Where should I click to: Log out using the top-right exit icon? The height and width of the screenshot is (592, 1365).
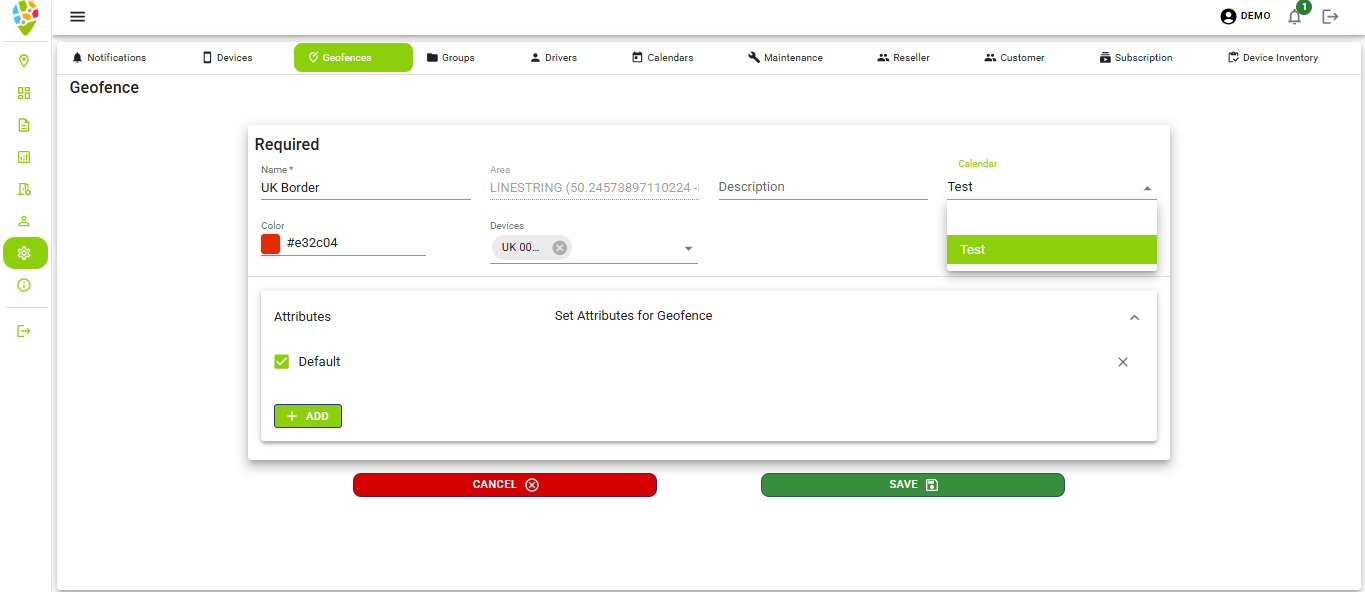point(1330,16)
